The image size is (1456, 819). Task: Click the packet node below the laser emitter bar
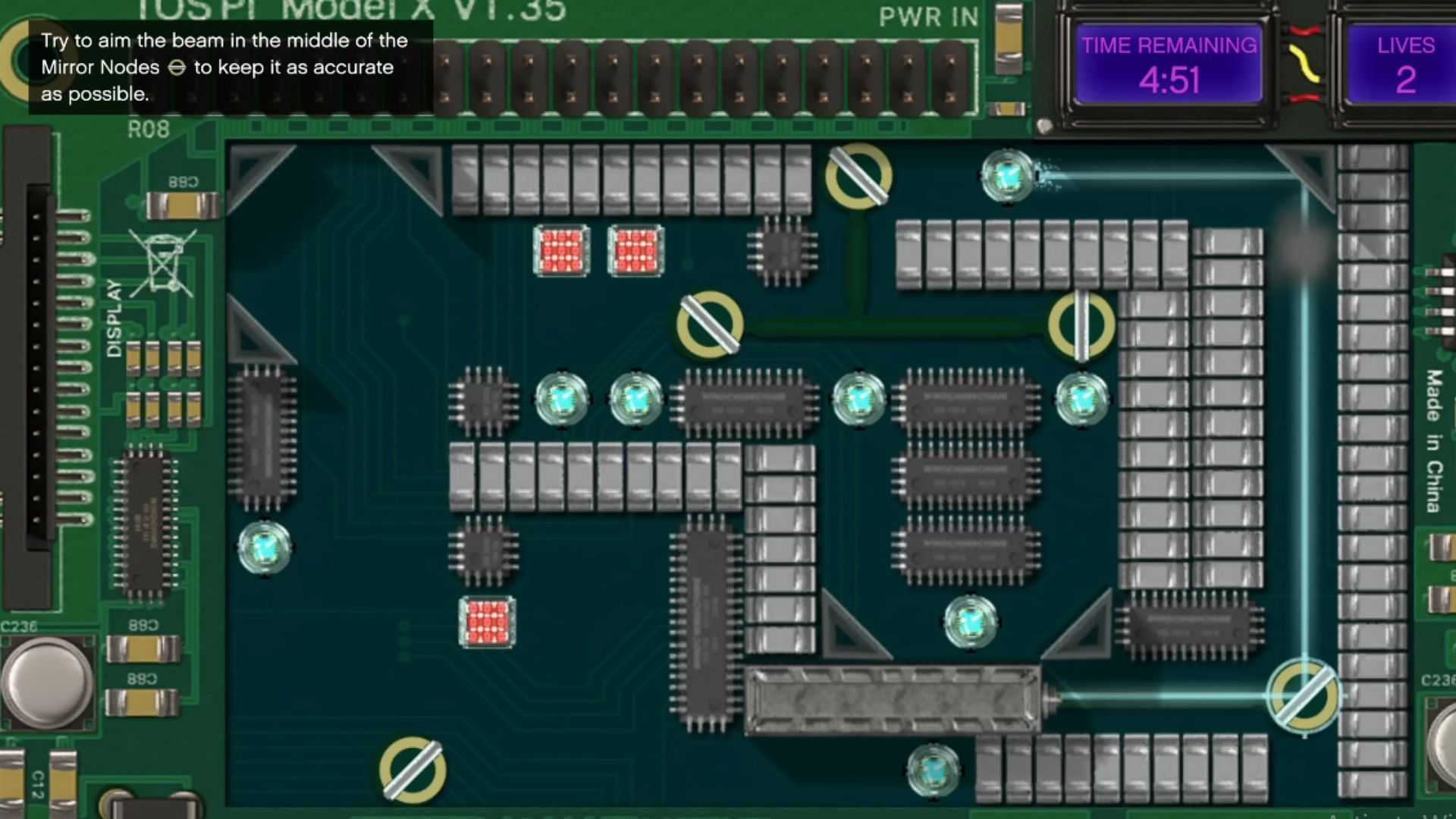[933, 770]
